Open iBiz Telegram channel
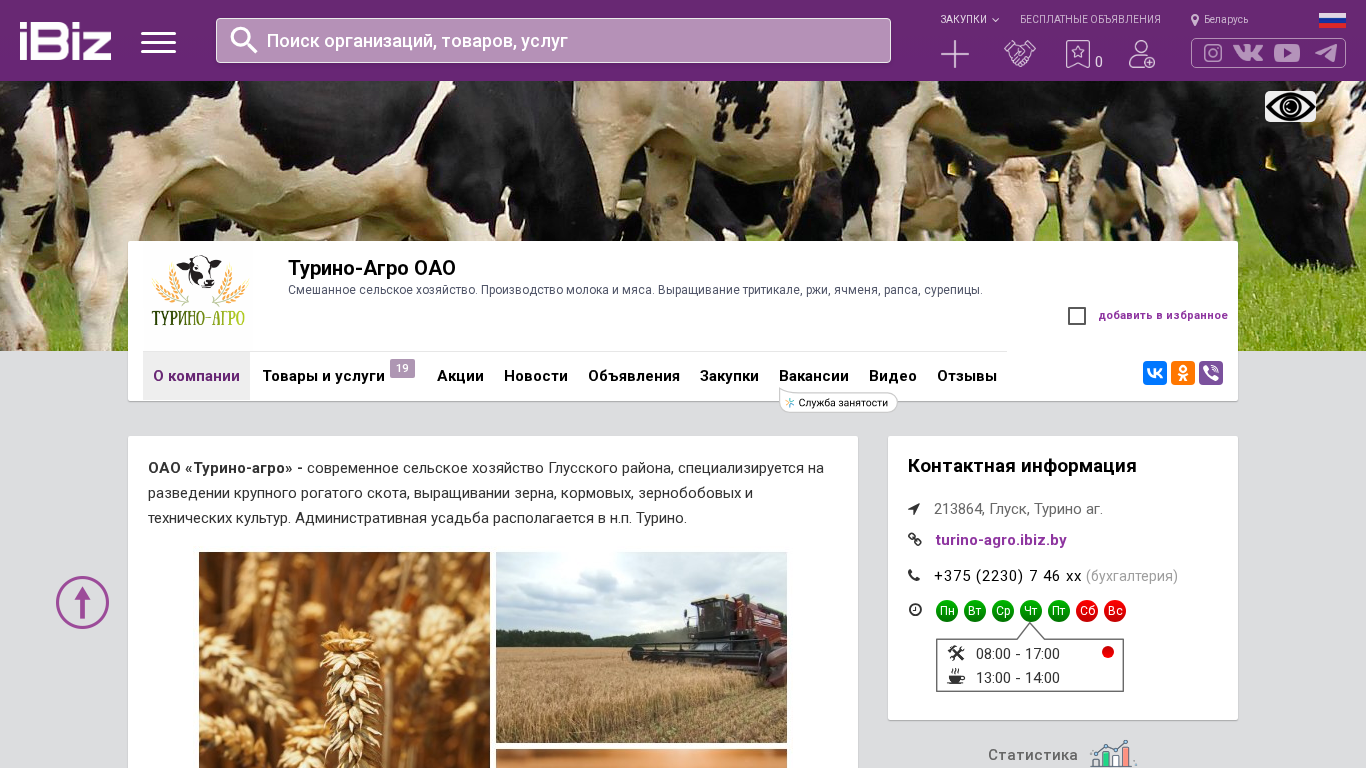This screenshot has width=1366, height=768. click(x=1326, y=53)
